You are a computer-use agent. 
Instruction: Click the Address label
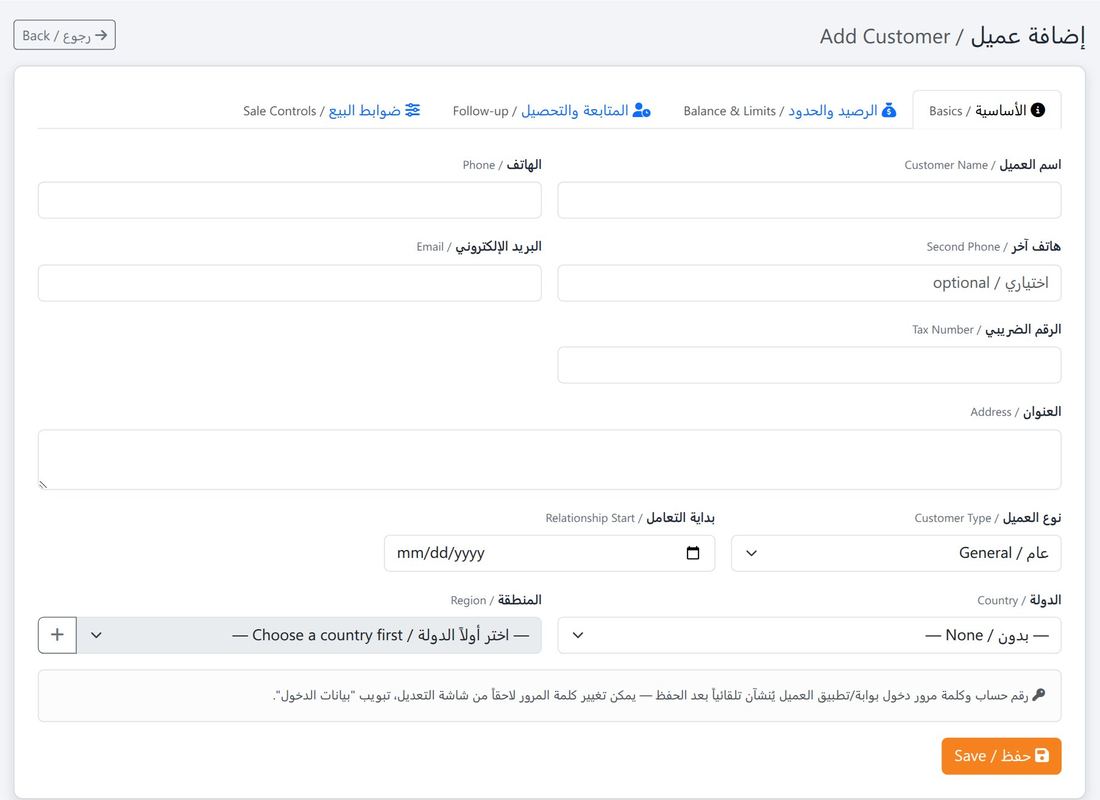click(1015, 412)
